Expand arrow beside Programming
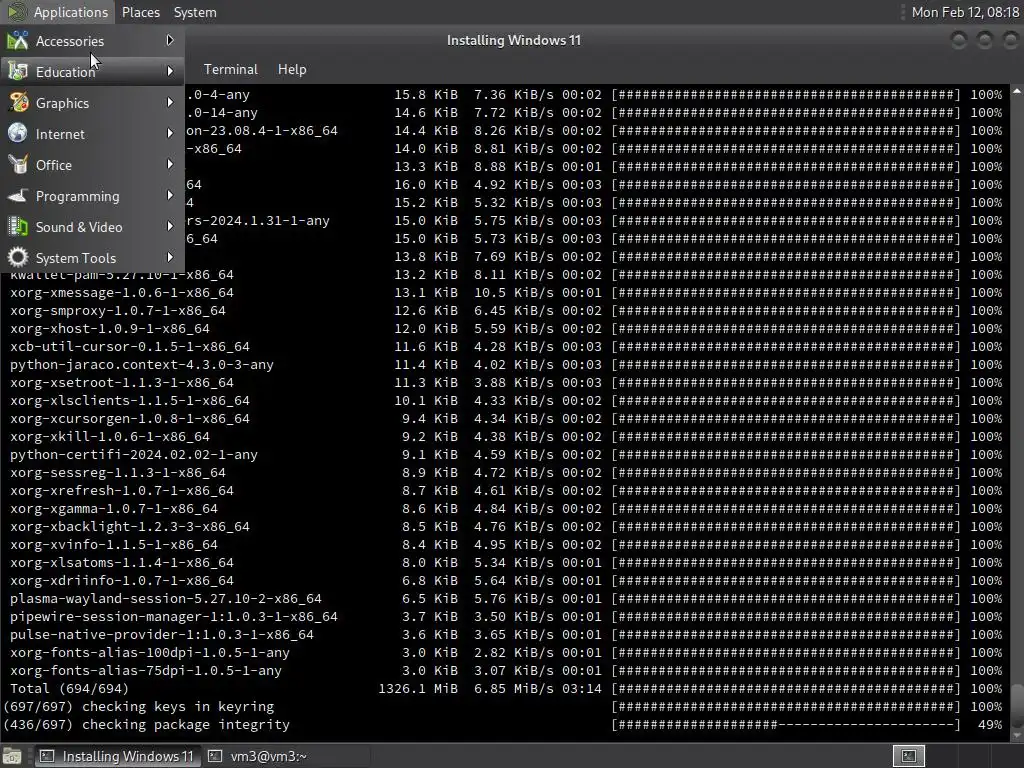 coord(170,195)
